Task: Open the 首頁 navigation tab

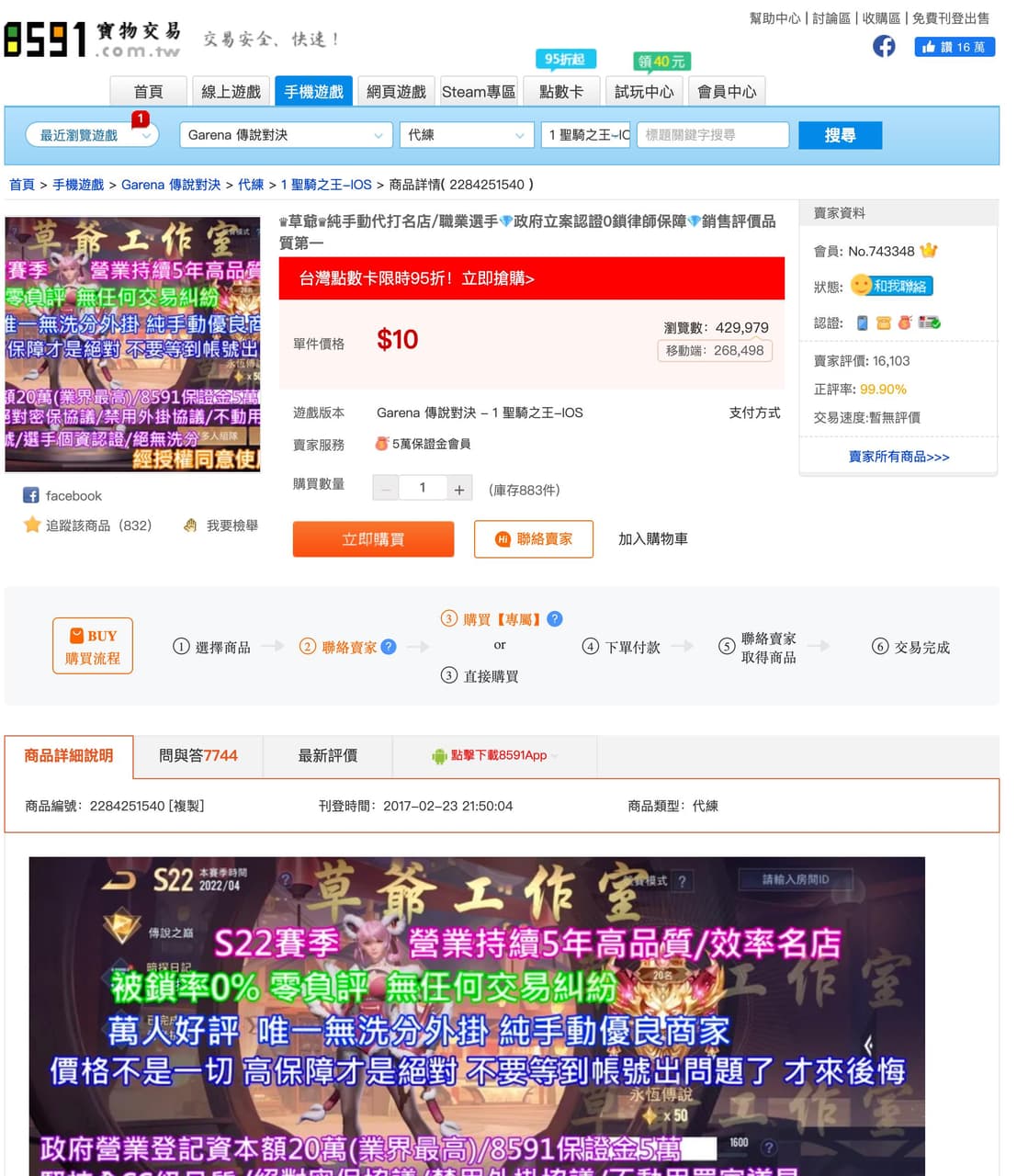Action: pos(148,91)
